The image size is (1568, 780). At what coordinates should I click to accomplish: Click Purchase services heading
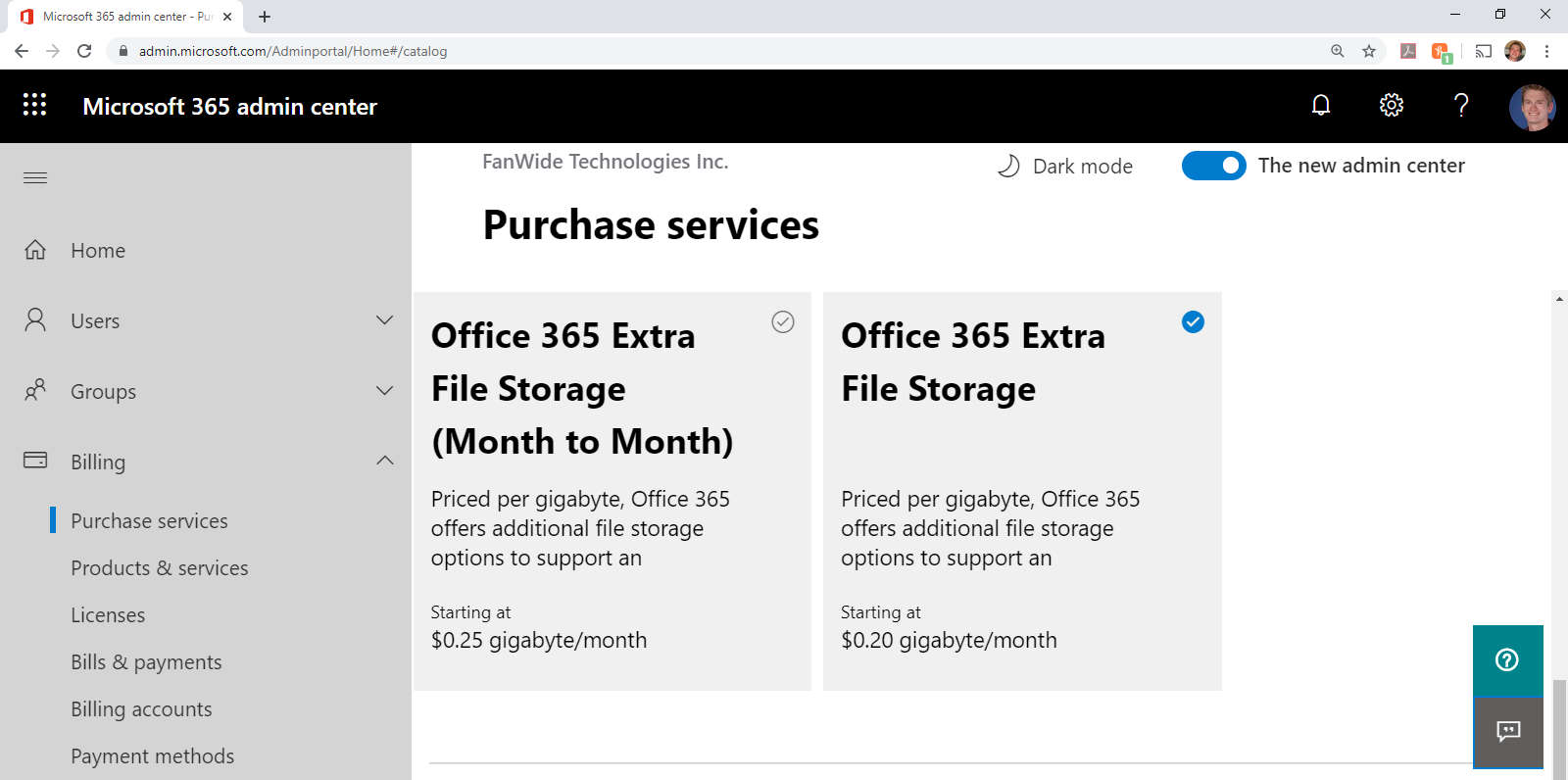(651, 224)
